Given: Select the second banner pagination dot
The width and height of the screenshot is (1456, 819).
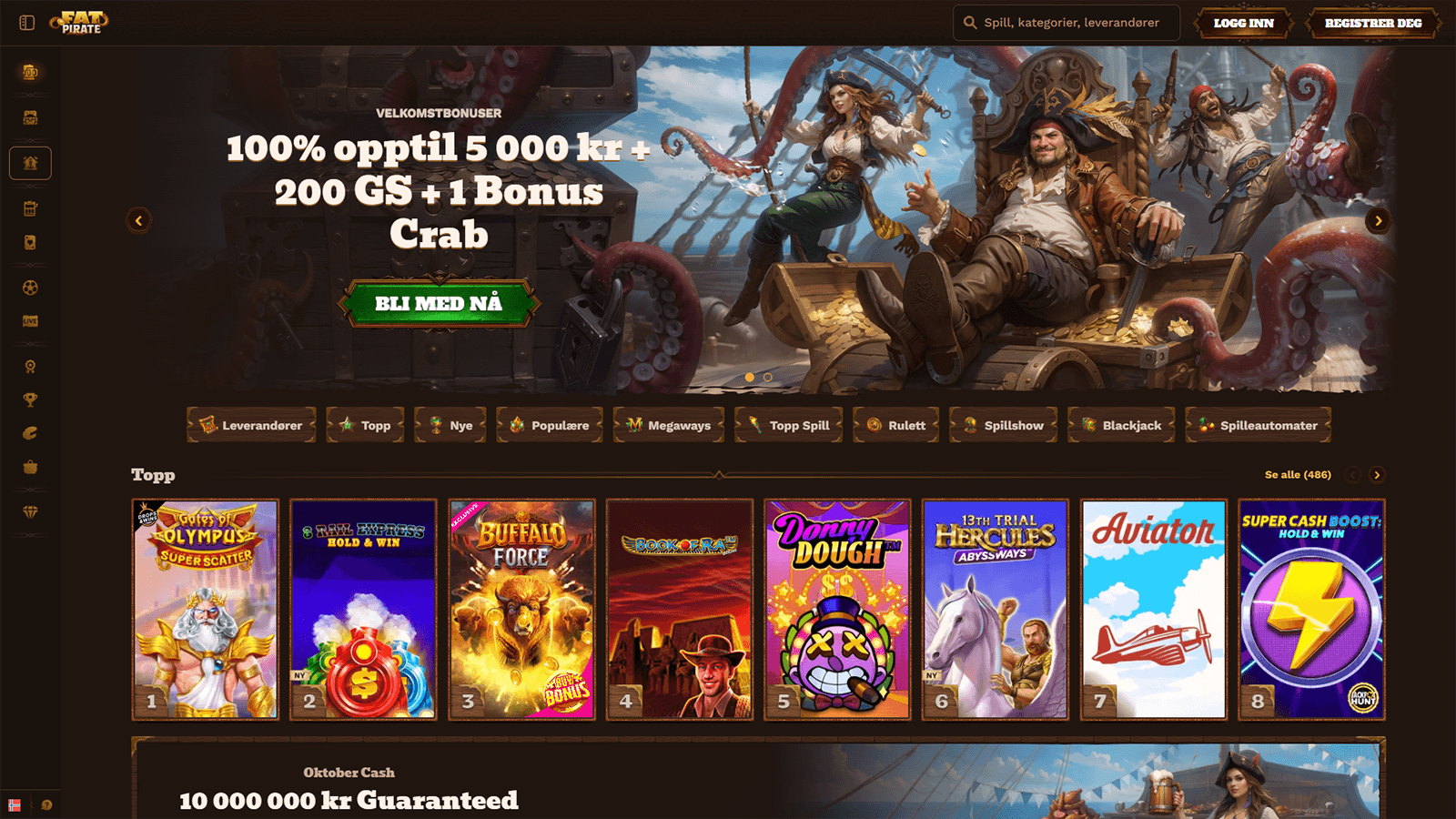Looking at the screenshot, I should [768, 377].
